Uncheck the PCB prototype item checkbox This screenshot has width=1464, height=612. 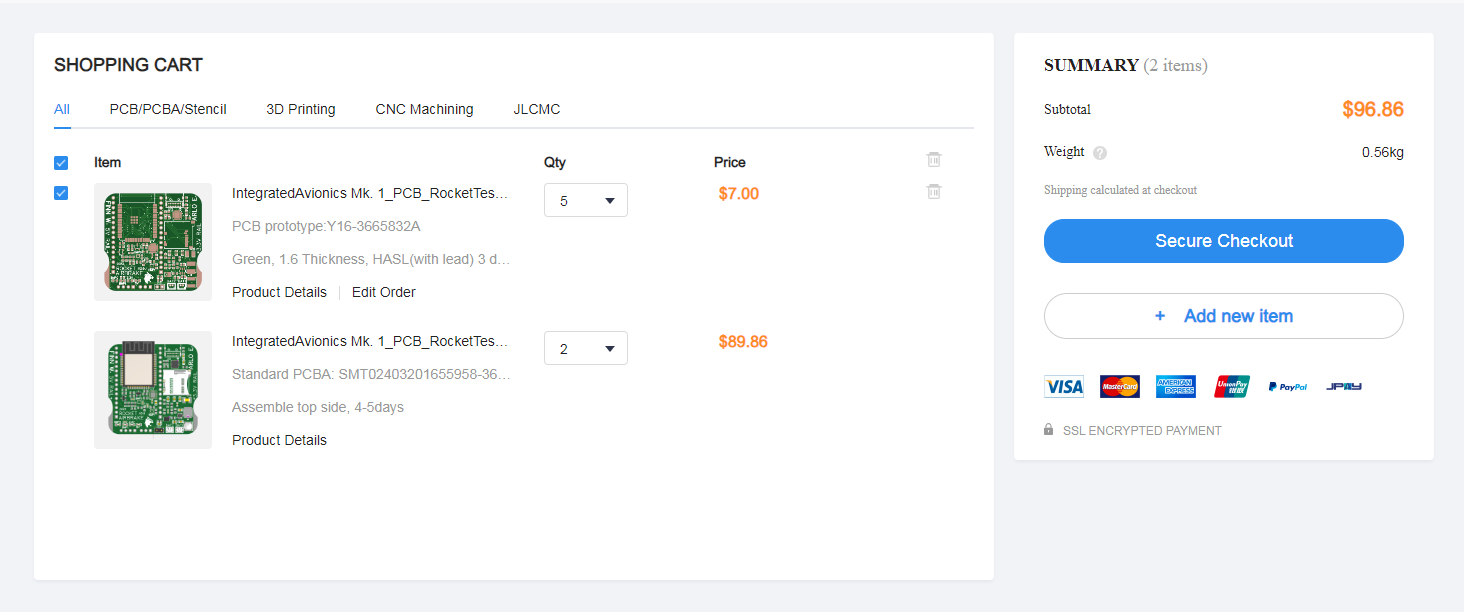click(61, 193)
